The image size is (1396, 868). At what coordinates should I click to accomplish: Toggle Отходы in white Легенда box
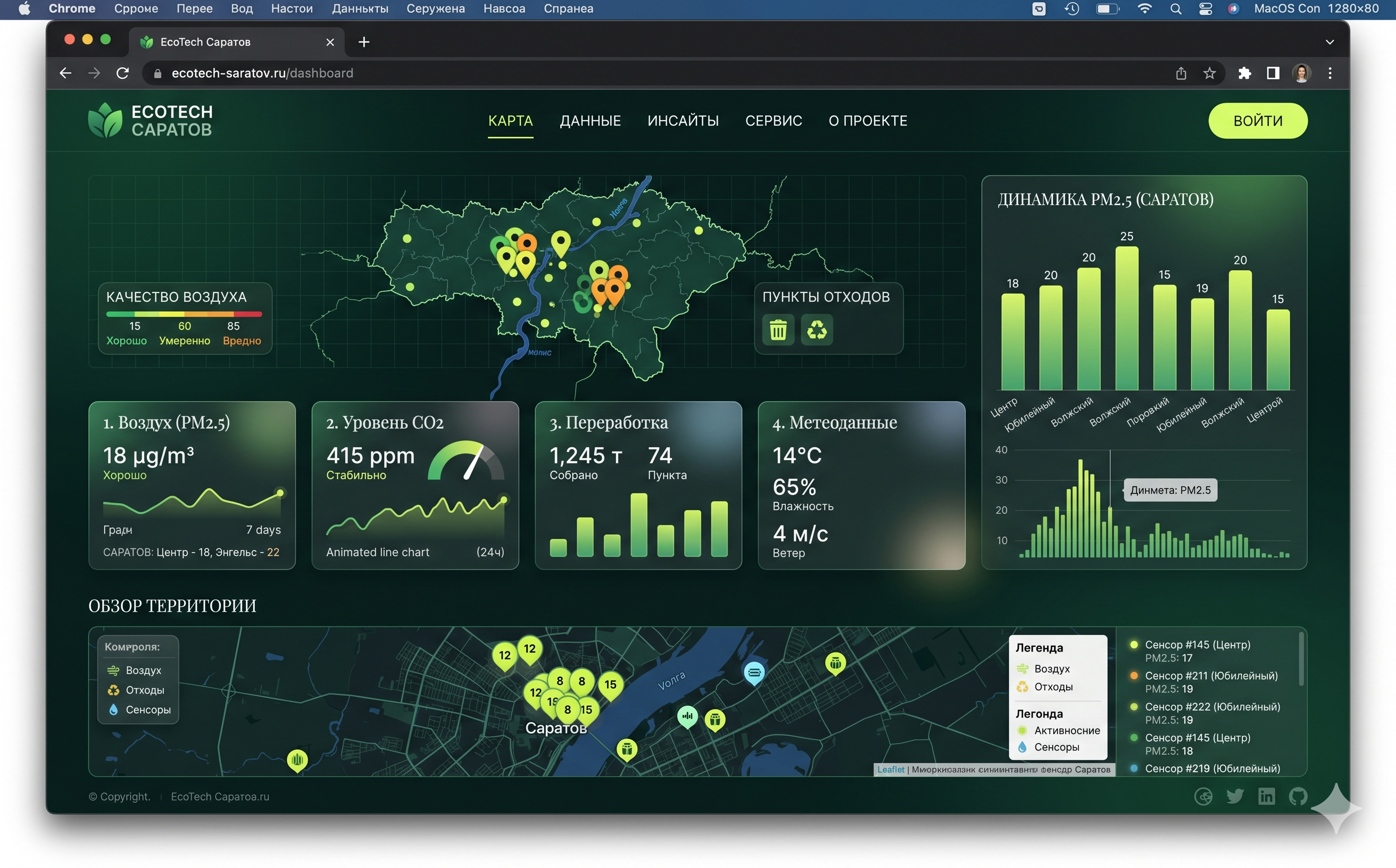point(1044,687)
